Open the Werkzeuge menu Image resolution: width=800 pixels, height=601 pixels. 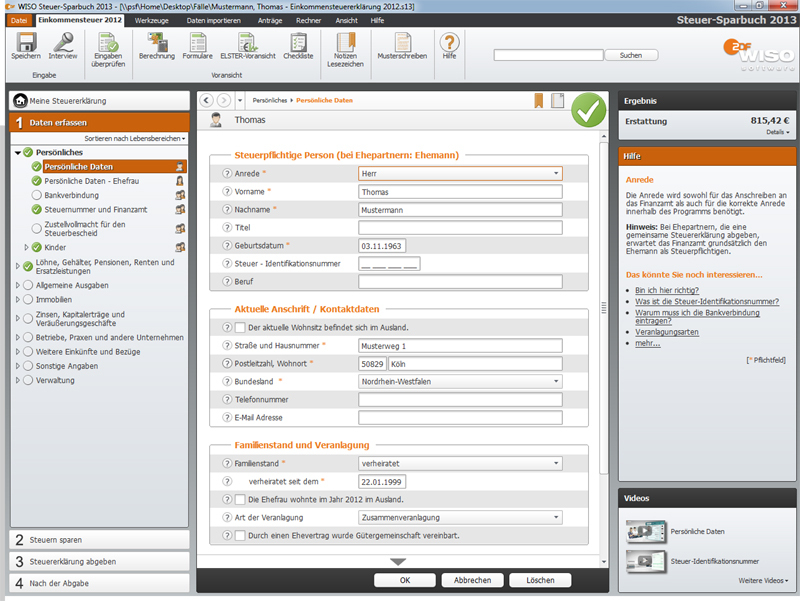(152, 20)
